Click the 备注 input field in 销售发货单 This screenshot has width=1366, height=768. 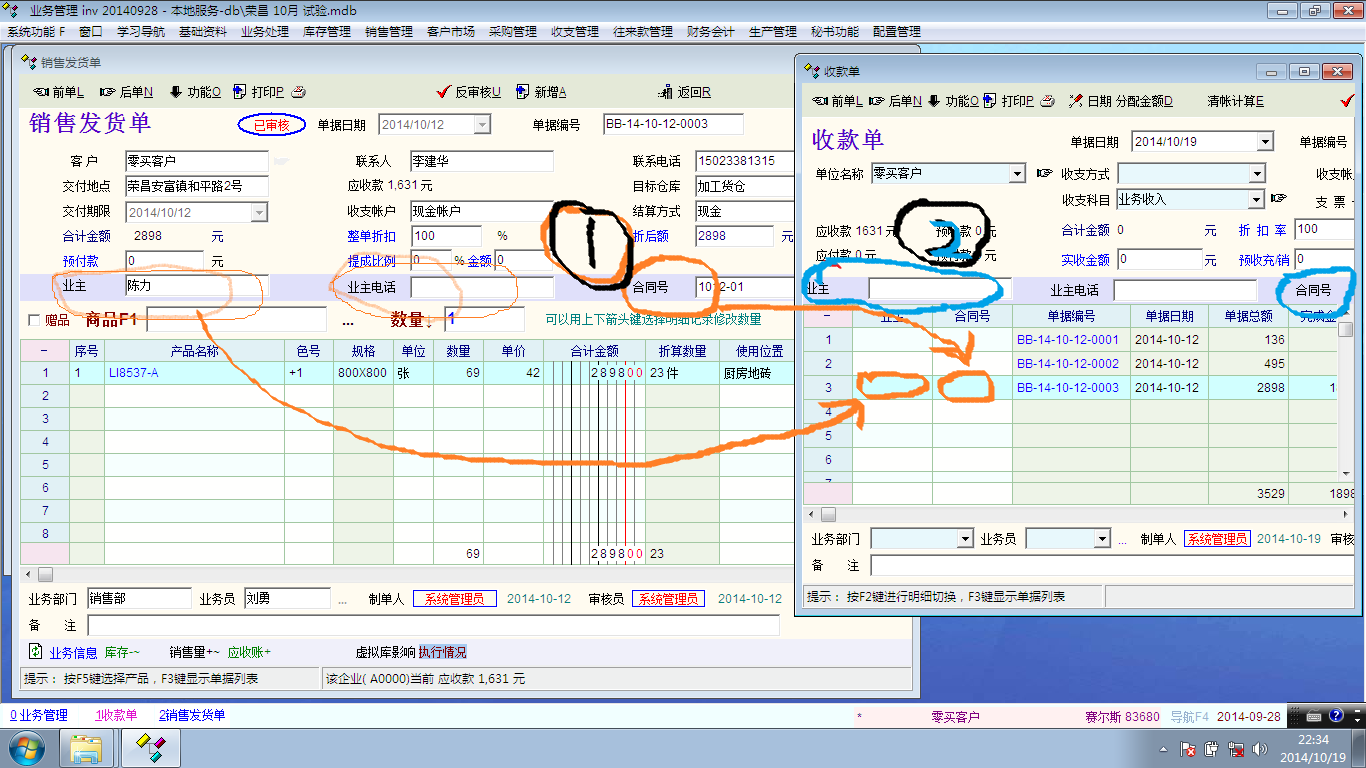(x=432, y=625)
